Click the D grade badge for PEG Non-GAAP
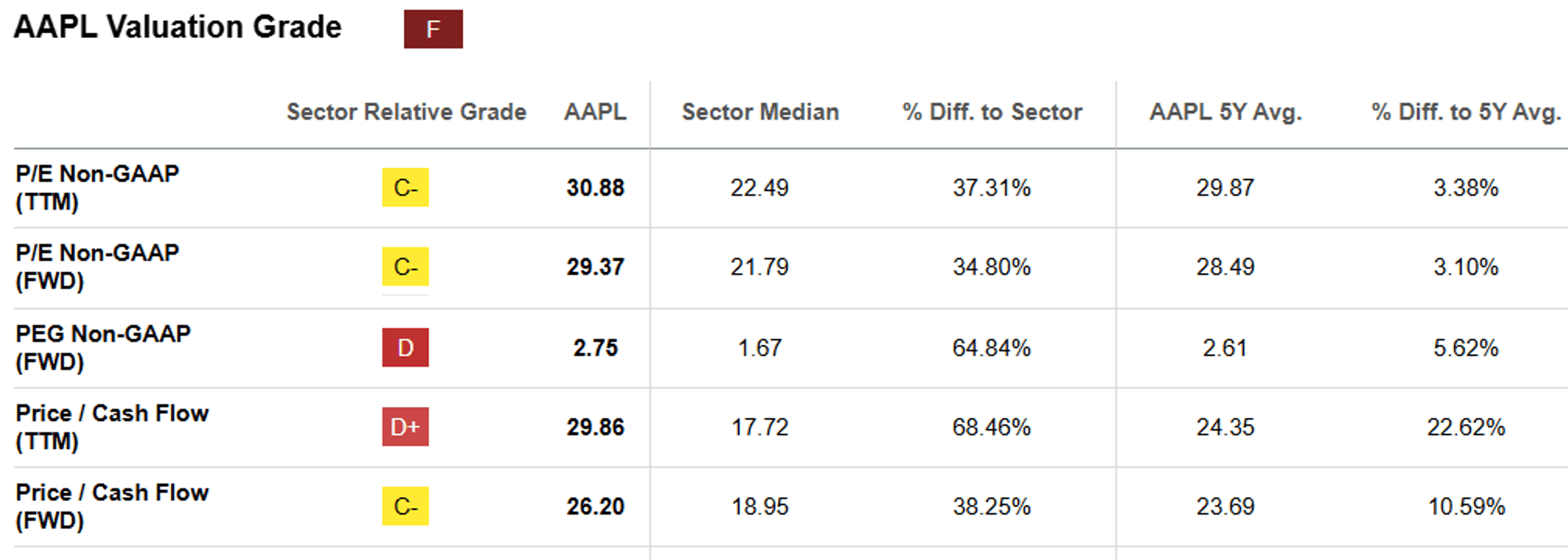Screen dimensions: 1568x560 pos(405,347)
